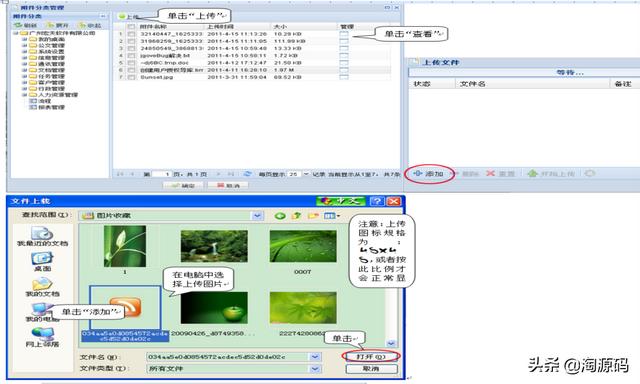Select the 文档管理 tree item
This screenshot has width=640, height=384.
(x=51, y=70)
